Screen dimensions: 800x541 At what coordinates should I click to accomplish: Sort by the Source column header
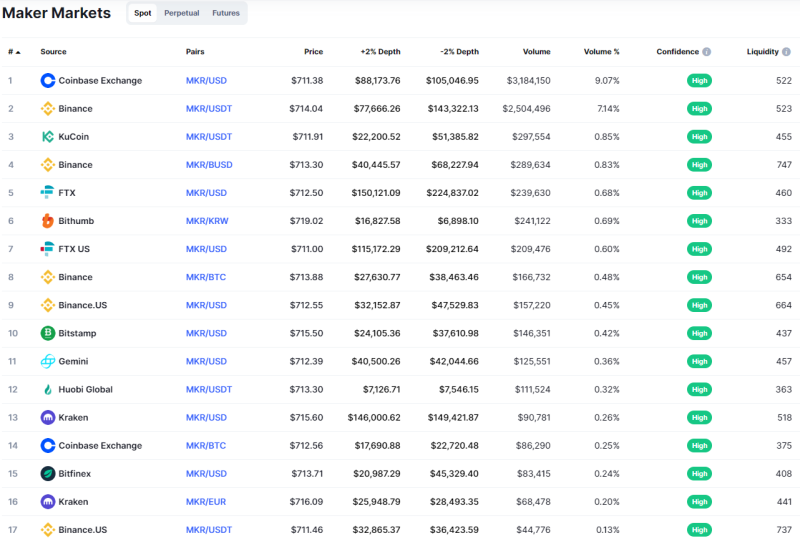point(54,52)
